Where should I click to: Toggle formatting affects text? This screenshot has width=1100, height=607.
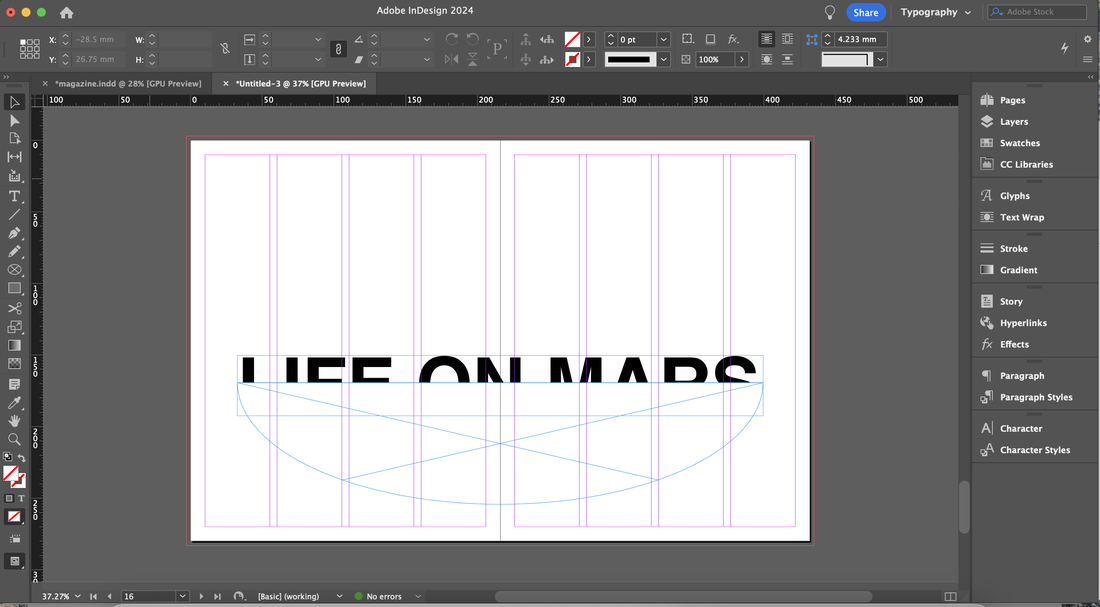pos(22,498)
